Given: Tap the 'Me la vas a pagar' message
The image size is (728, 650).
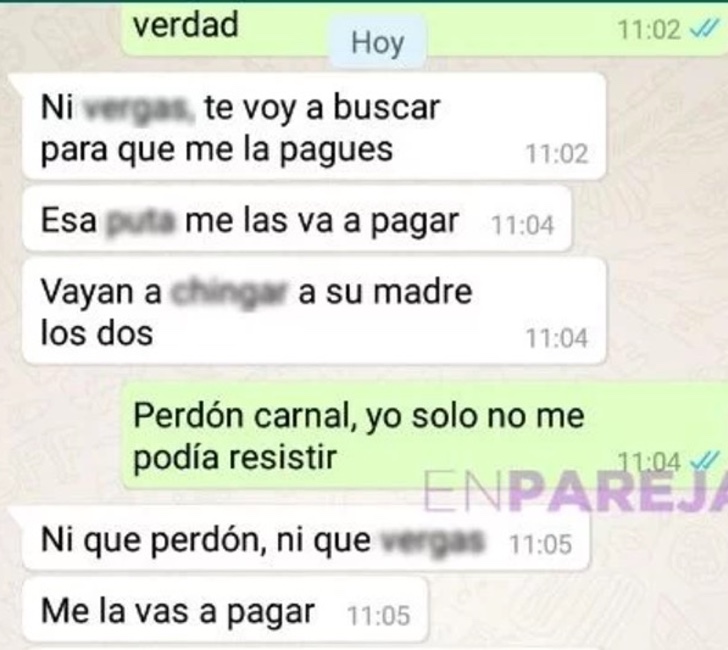Looking at the screenshot, I should pos(225,610).
